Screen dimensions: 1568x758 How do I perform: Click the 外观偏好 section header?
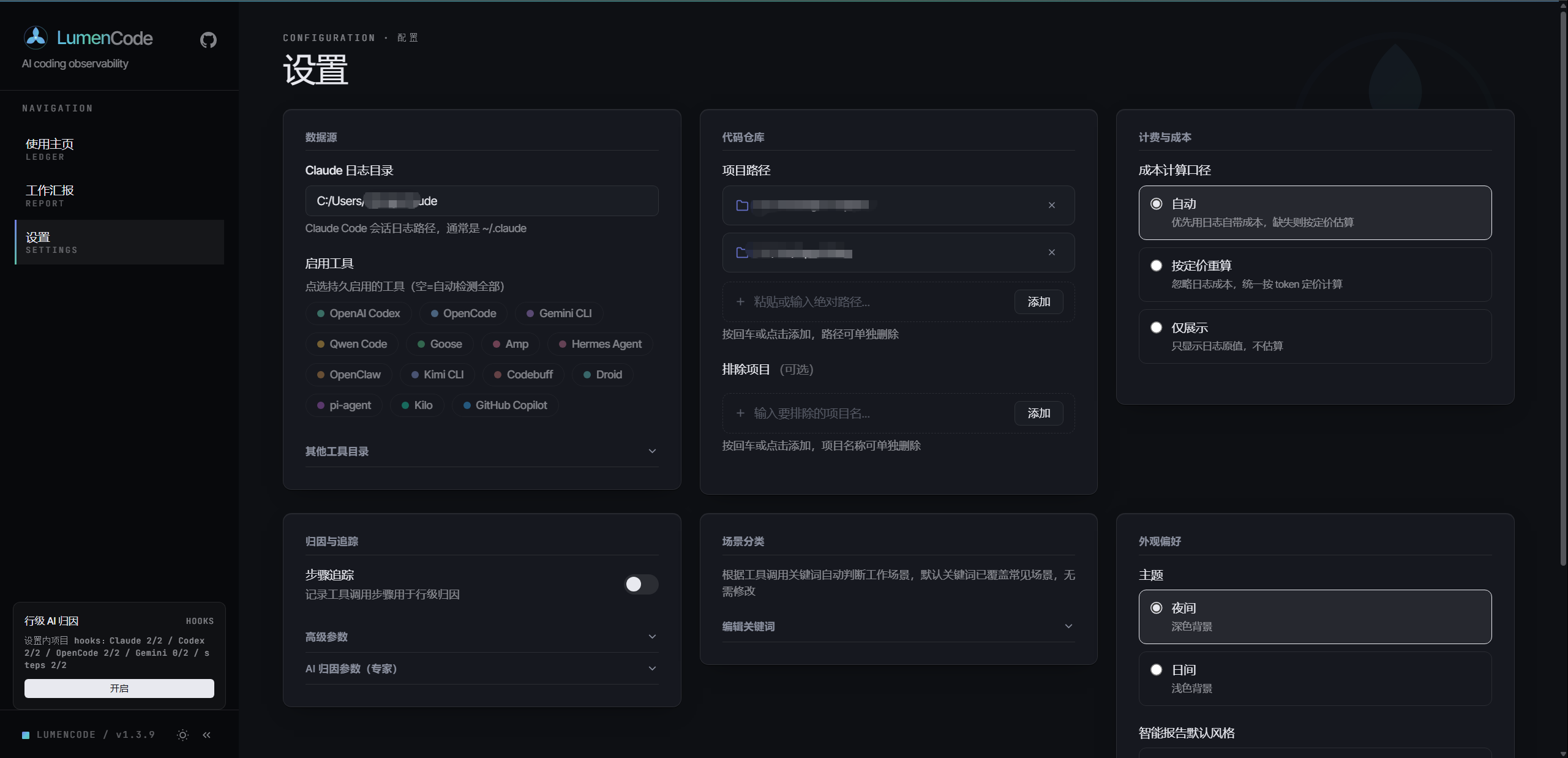coord(1160,541)
